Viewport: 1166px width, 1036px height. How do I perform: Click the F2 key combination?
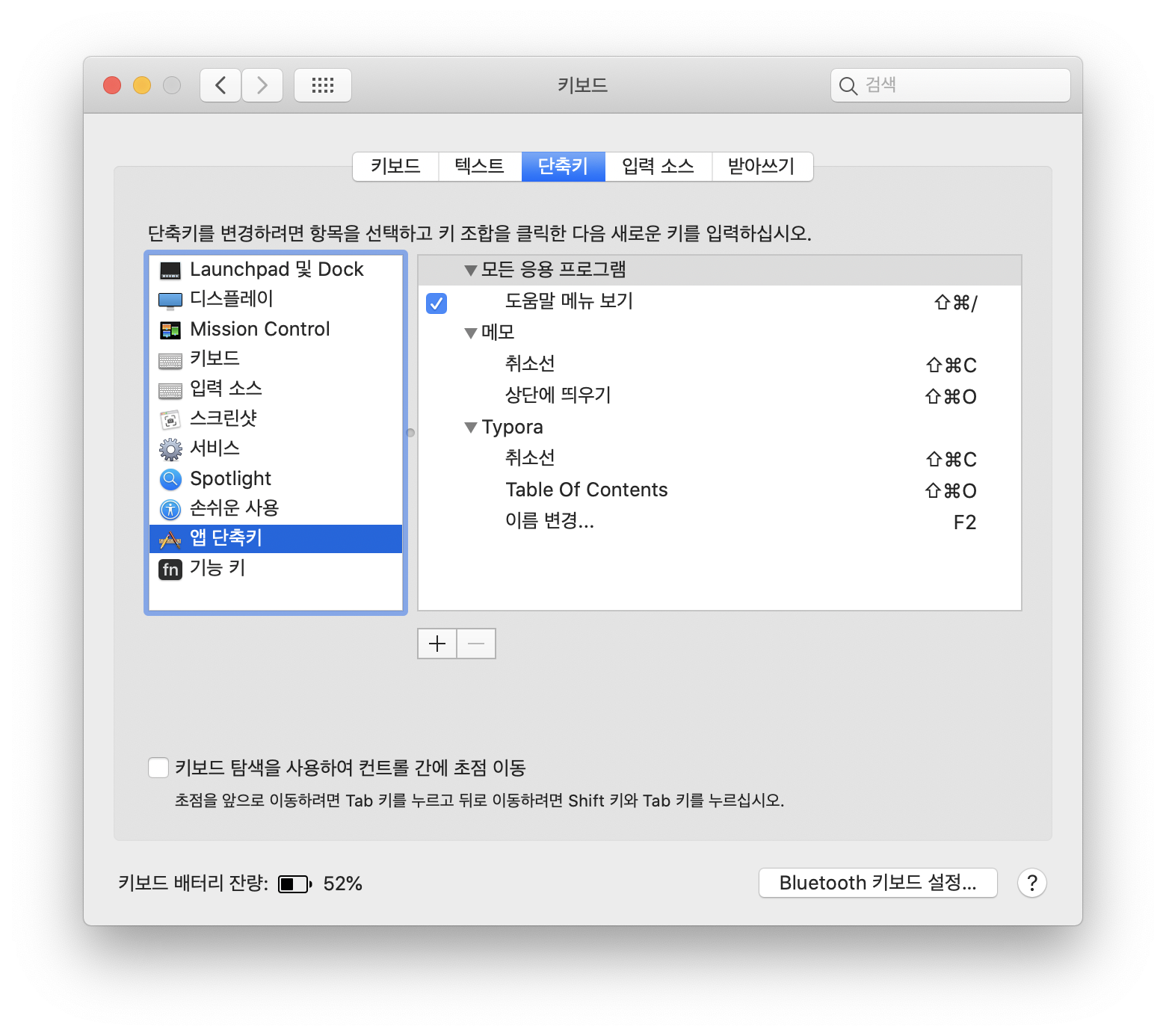click(x=965, y=522)
